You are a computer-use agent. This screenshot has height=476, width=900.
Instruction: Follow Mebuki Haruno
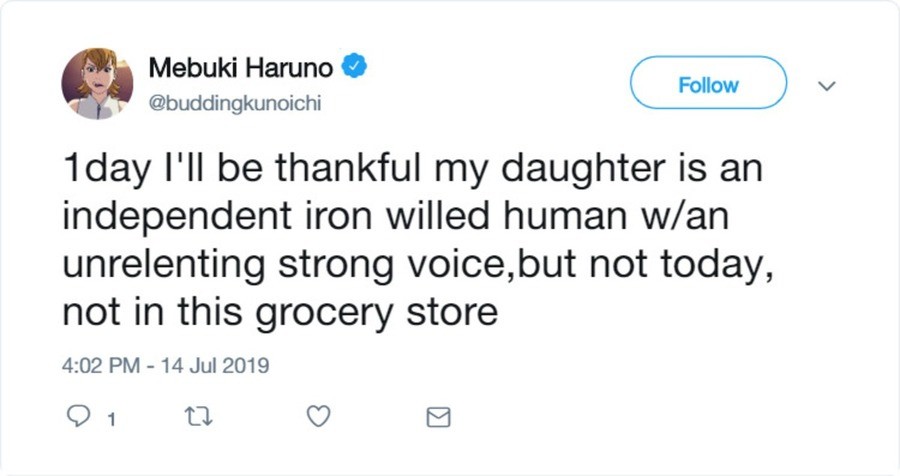tap(708, 84)
